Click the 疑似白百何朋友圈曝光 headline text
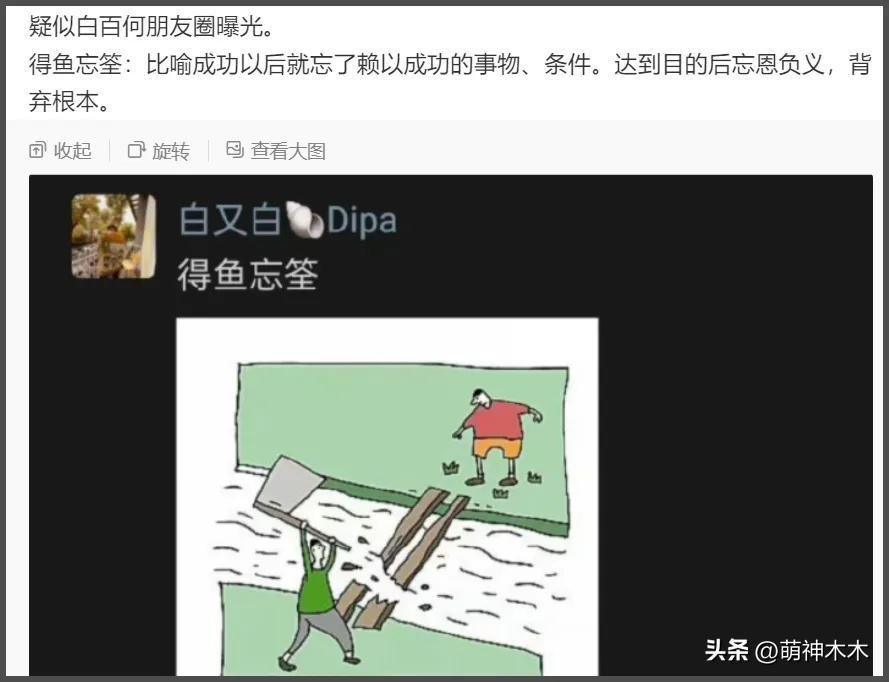 [151, 27]
